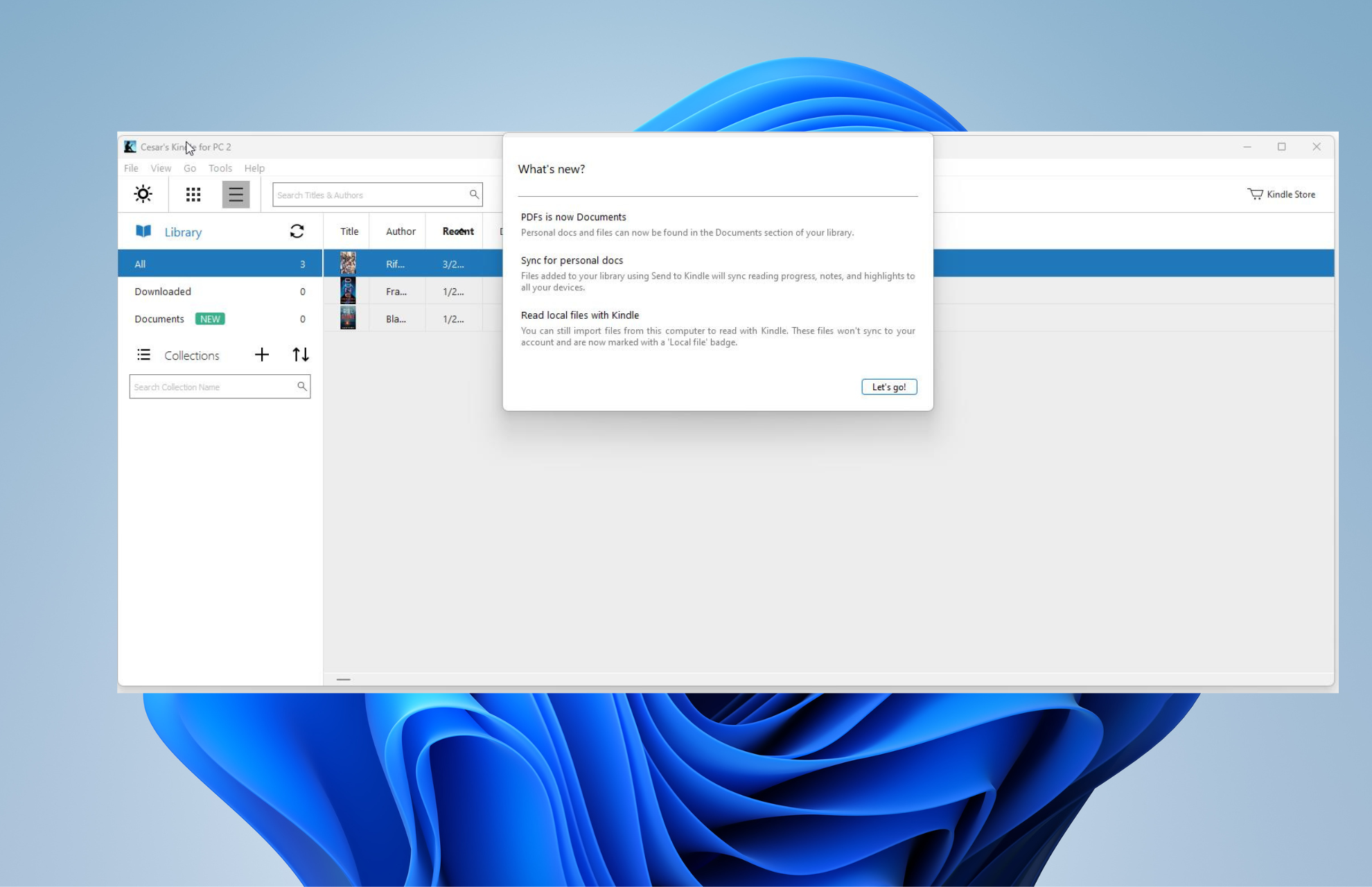Open the Search Titles & Authors field
The image size is (1372, 887).
tap(376, 194)
